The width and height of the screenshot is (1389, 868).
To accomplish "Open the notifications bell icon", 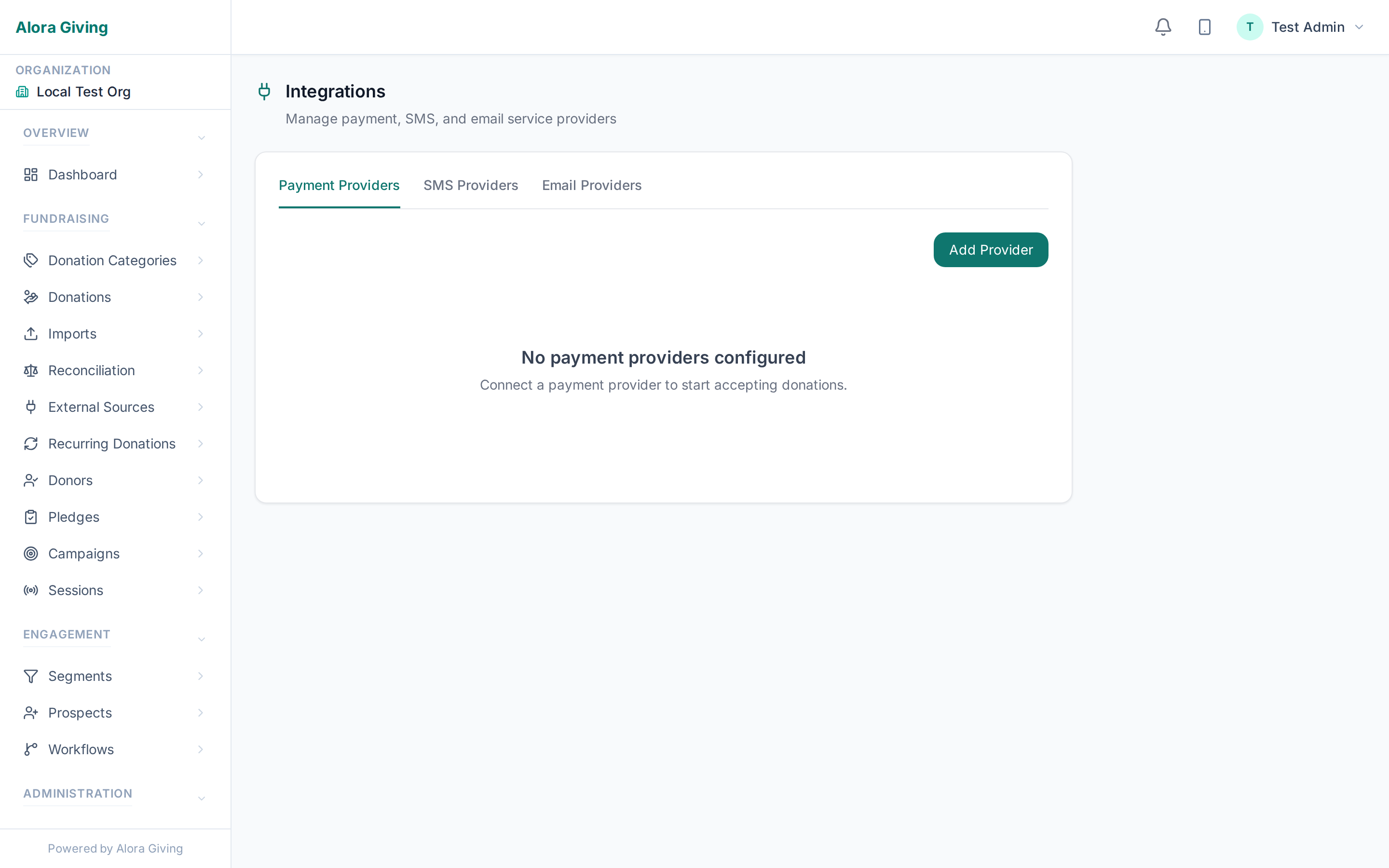I will 1163,27.
